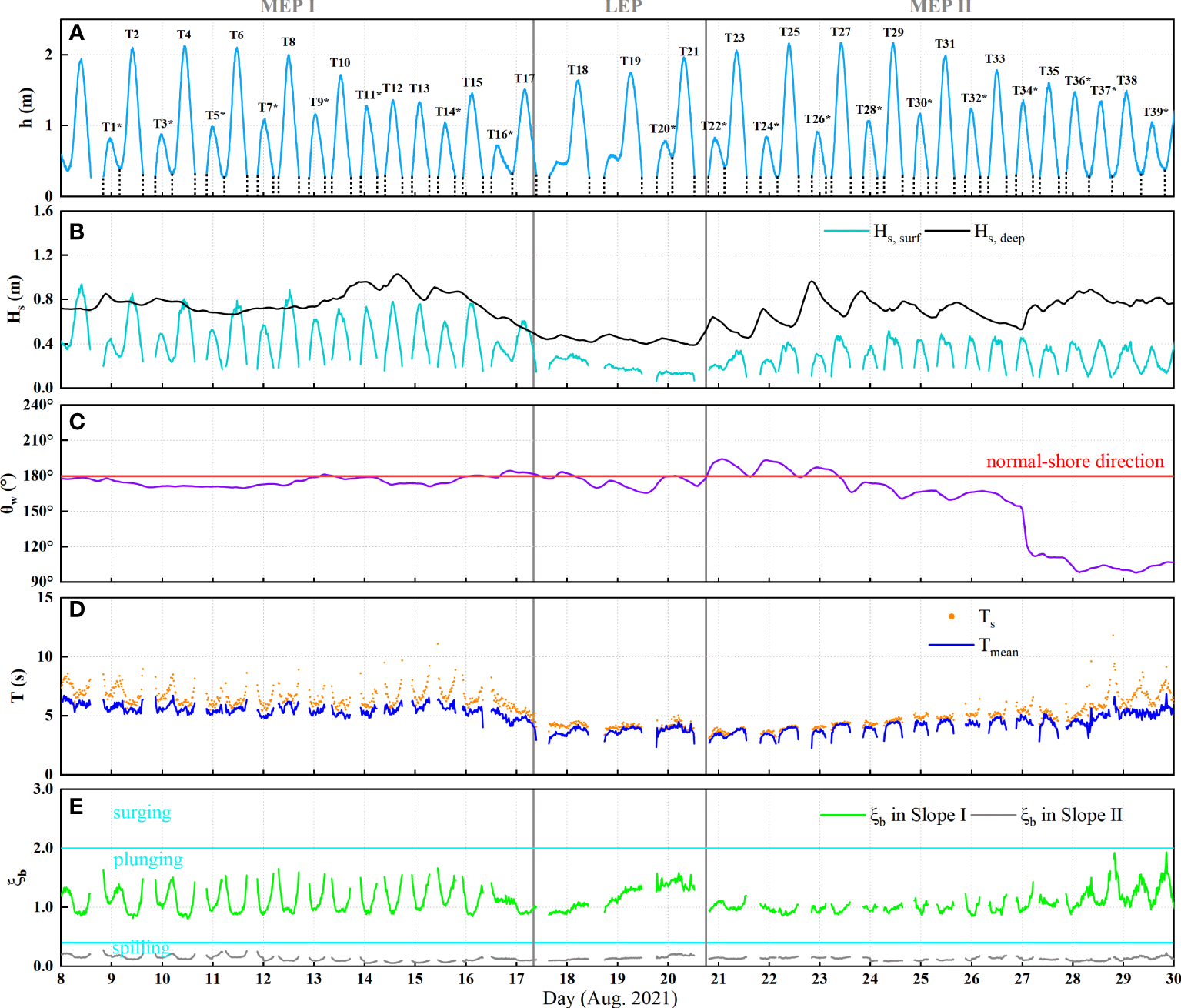Click the T16* tide label

[500, 135]
